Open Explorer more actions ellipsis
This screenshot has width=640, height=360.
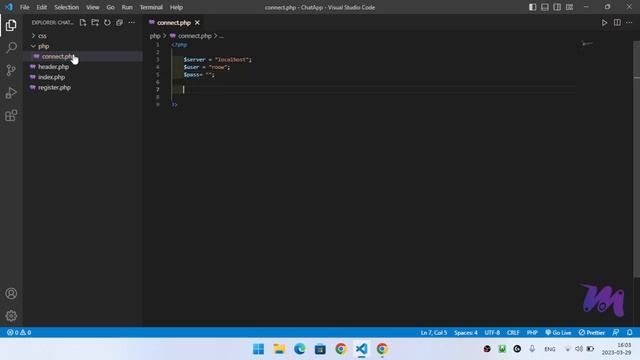tap(131, 23)
